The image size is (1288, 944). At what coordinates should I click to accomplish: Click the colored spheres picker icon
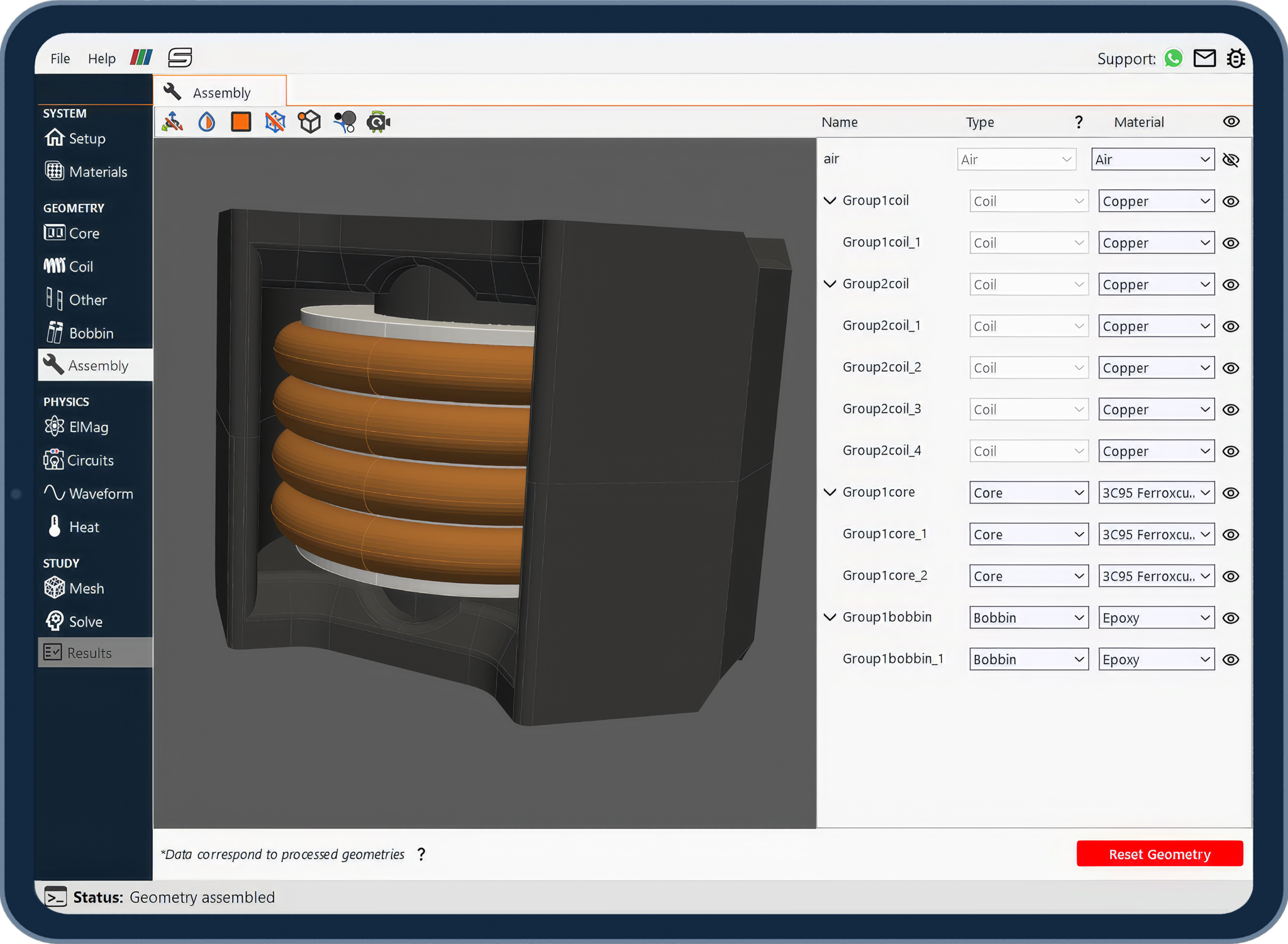pyautogui.click(x=345, y=121)
